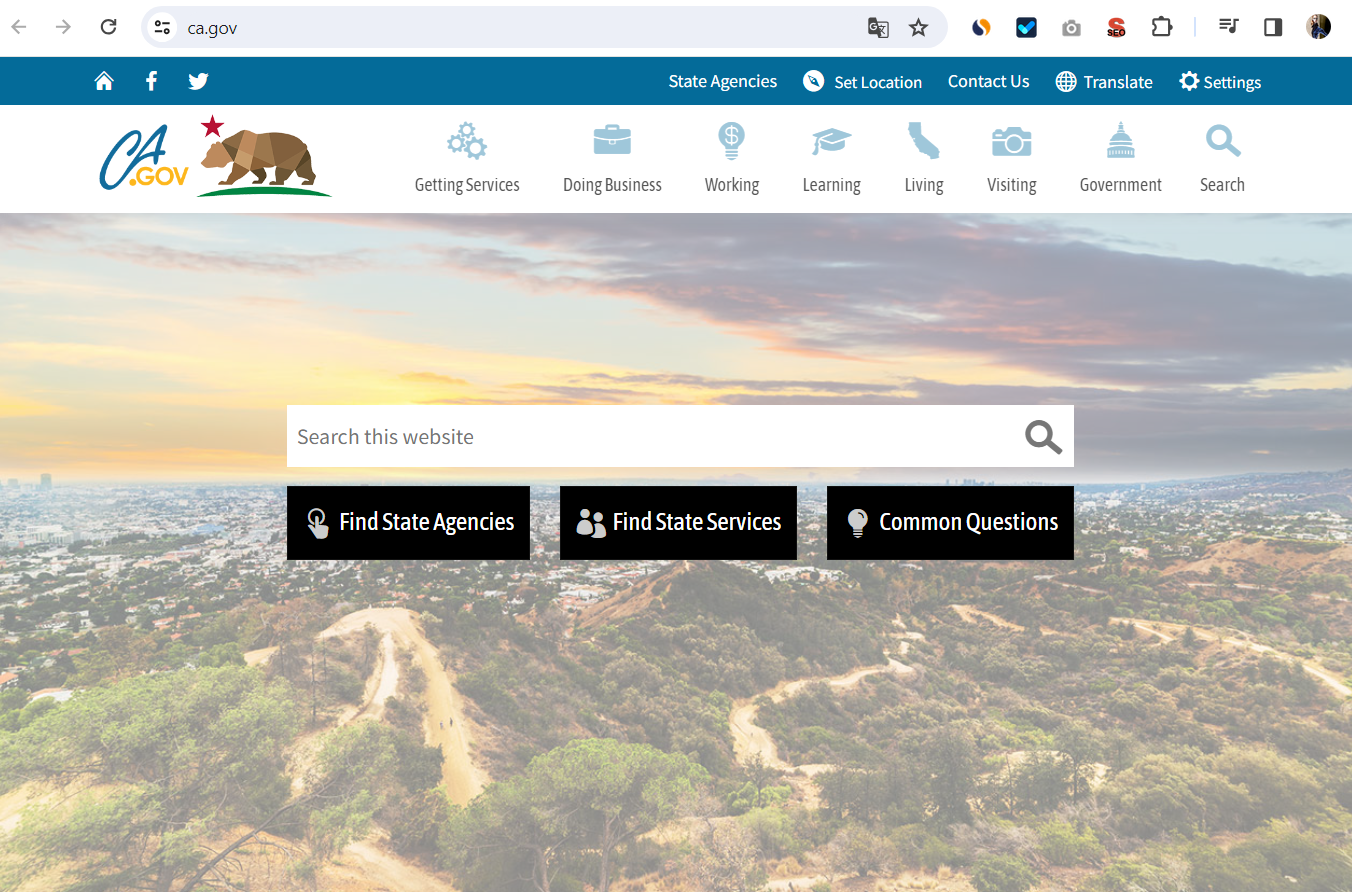This screenshot has width=1352, height=892.
Task: Focus the Search this website field
Action: pyautogui.click(x=650, y=437)
